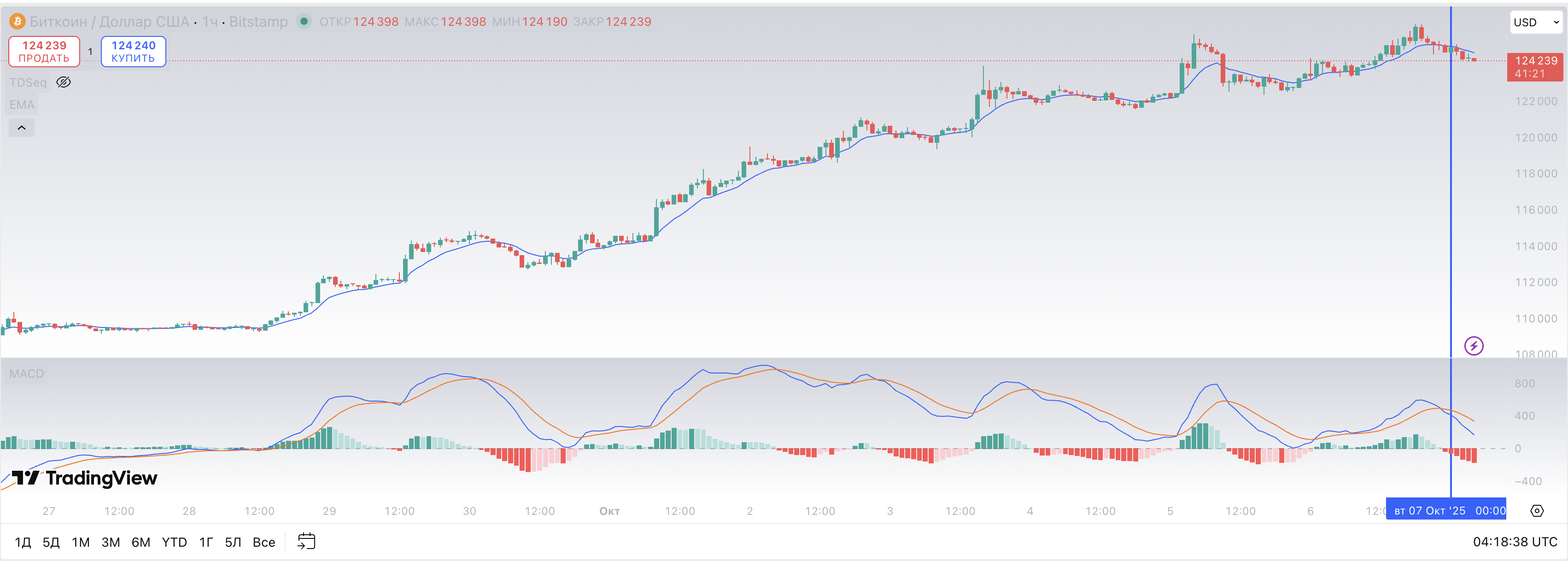Viewport: 1568px width, 561px height.
Task: Click the UTC clock time display
Action: (1515, 542)
